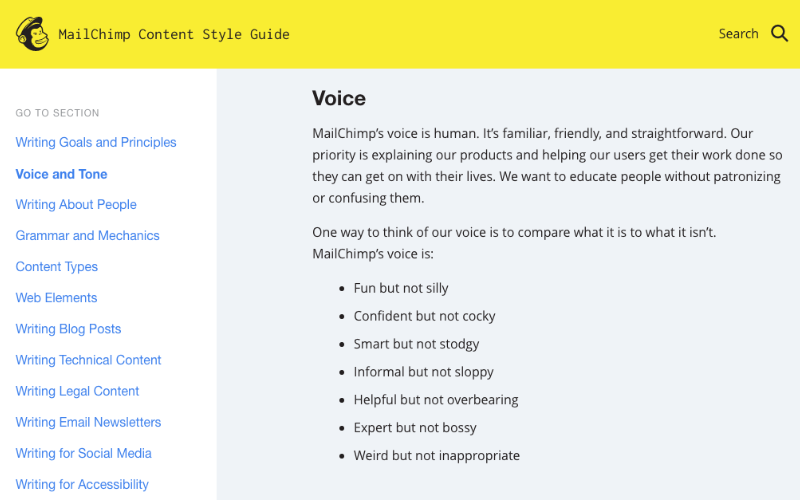Click the 'Fun but not silly' bullet

pos(401,288)
